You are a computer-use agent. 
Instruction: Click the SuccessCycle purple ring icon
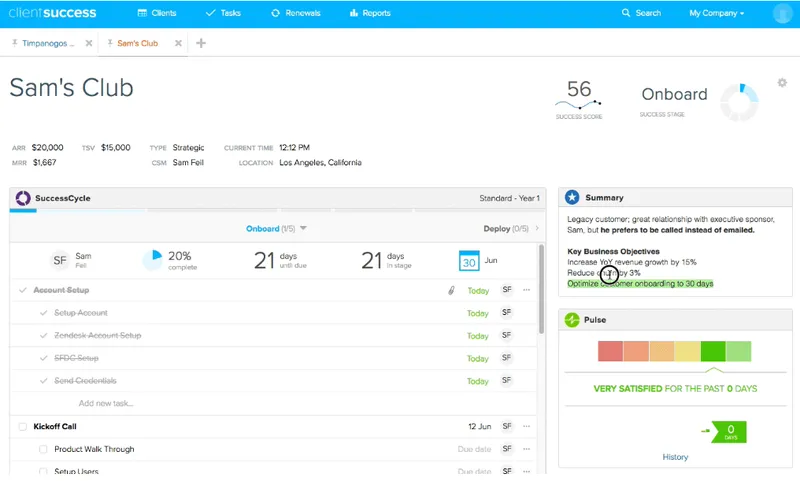click(x=23, y=198)
